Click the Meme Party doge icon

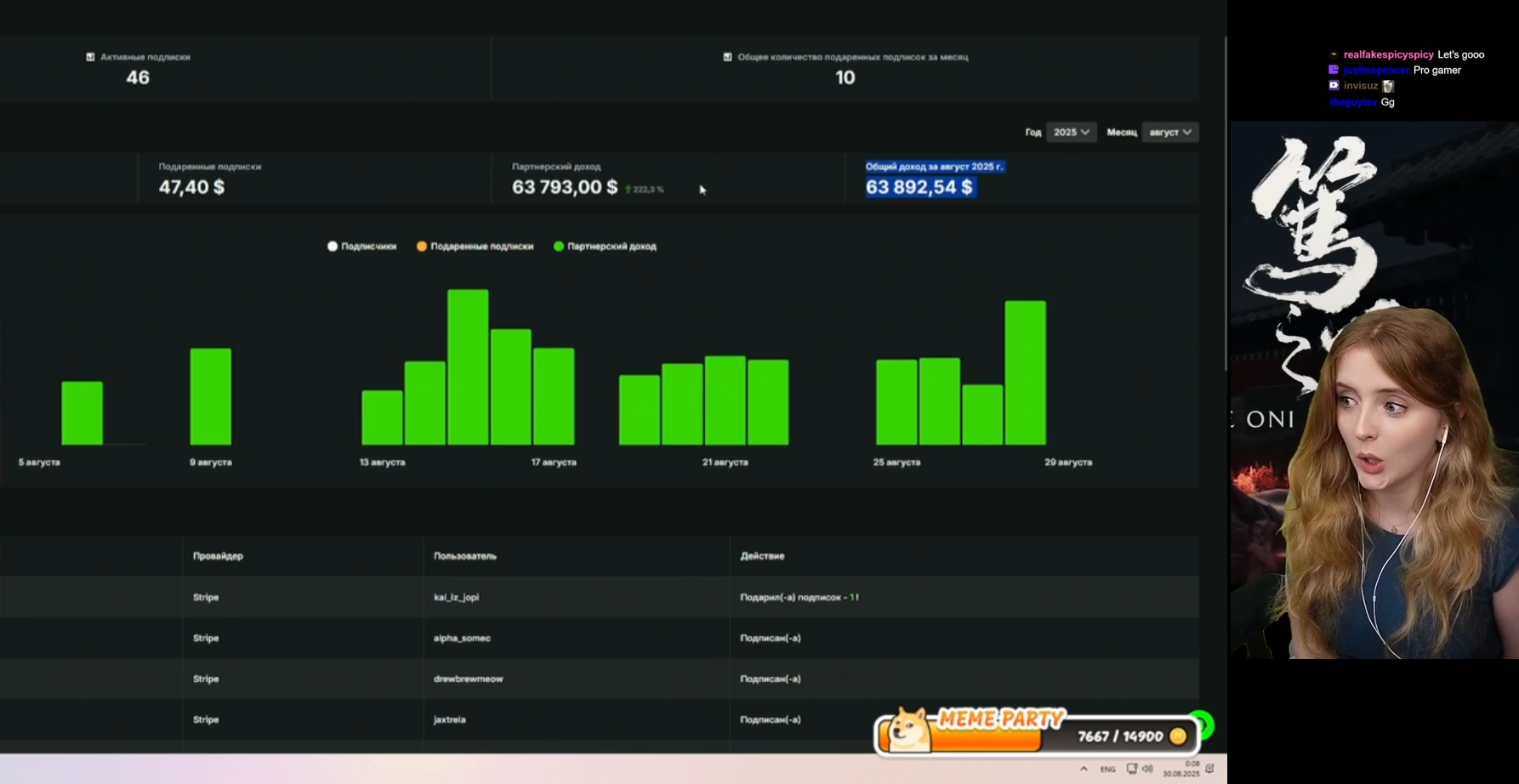908,730
